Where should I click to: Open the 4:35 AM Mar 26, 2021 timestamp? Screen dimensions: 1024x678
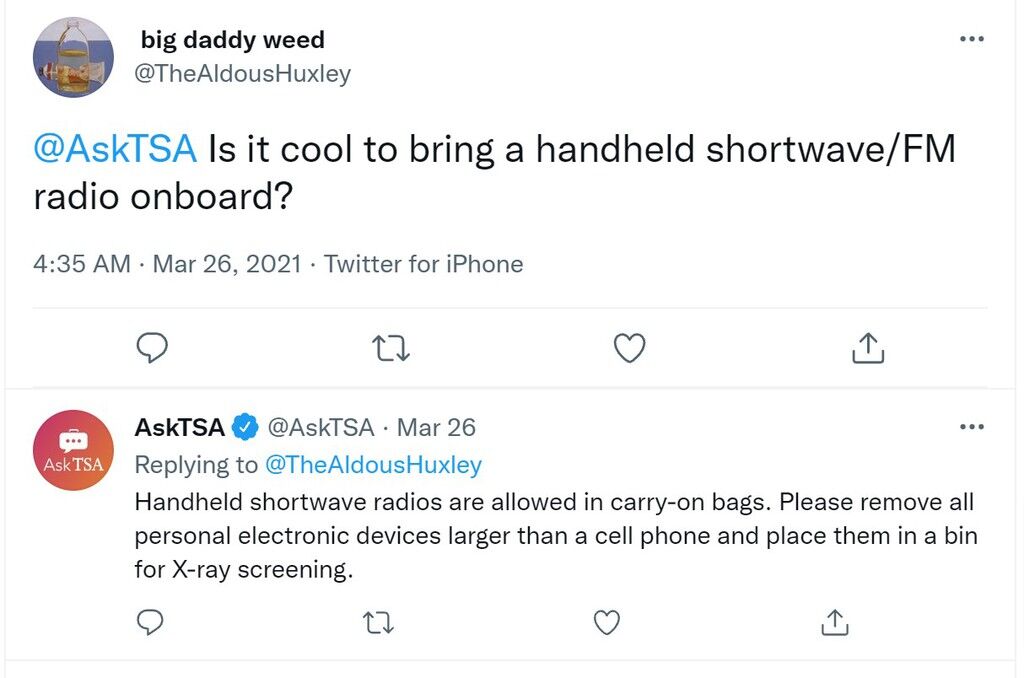coord(167,264)
